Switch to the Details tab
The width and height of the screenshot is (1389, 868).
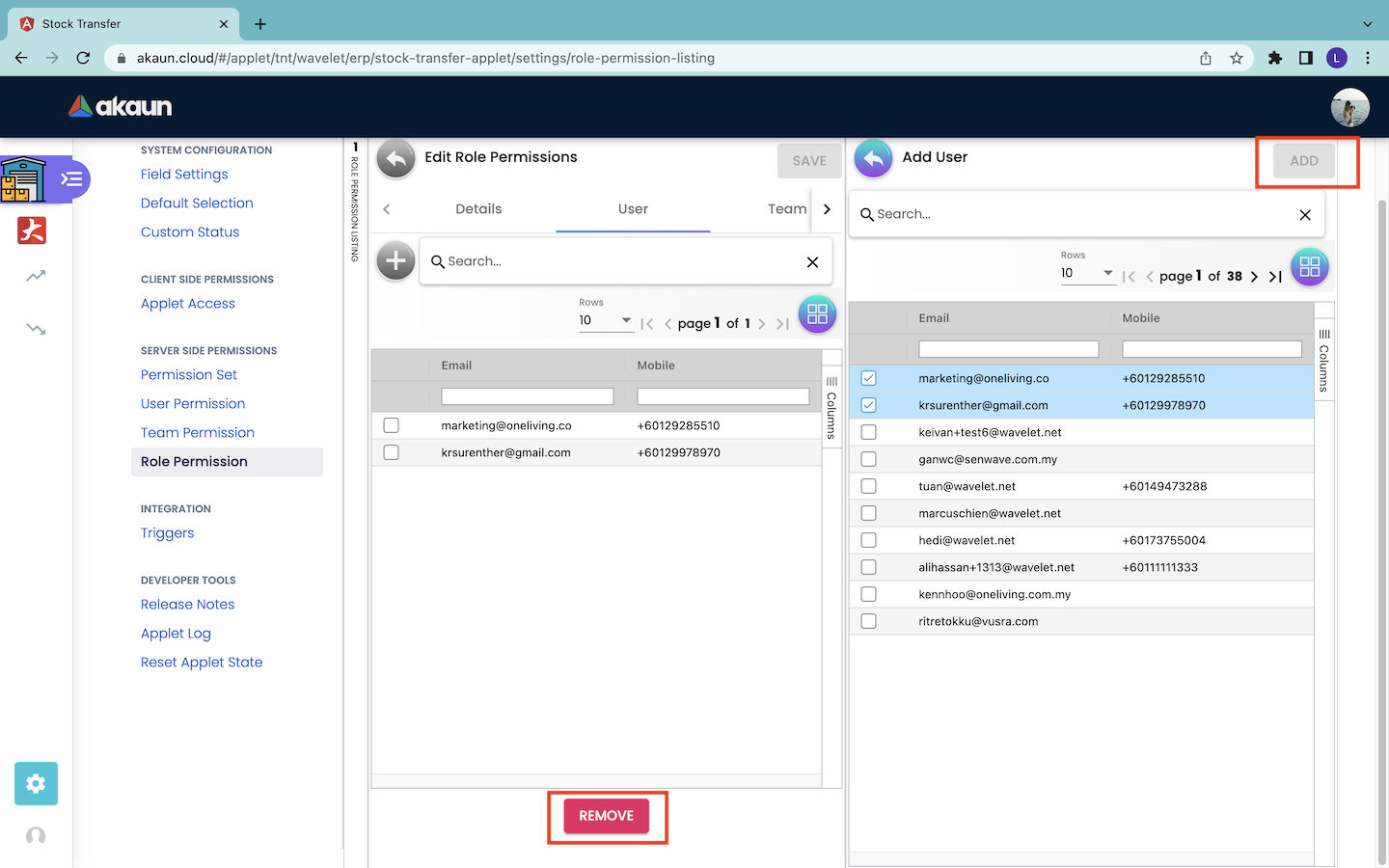point(478,209)
